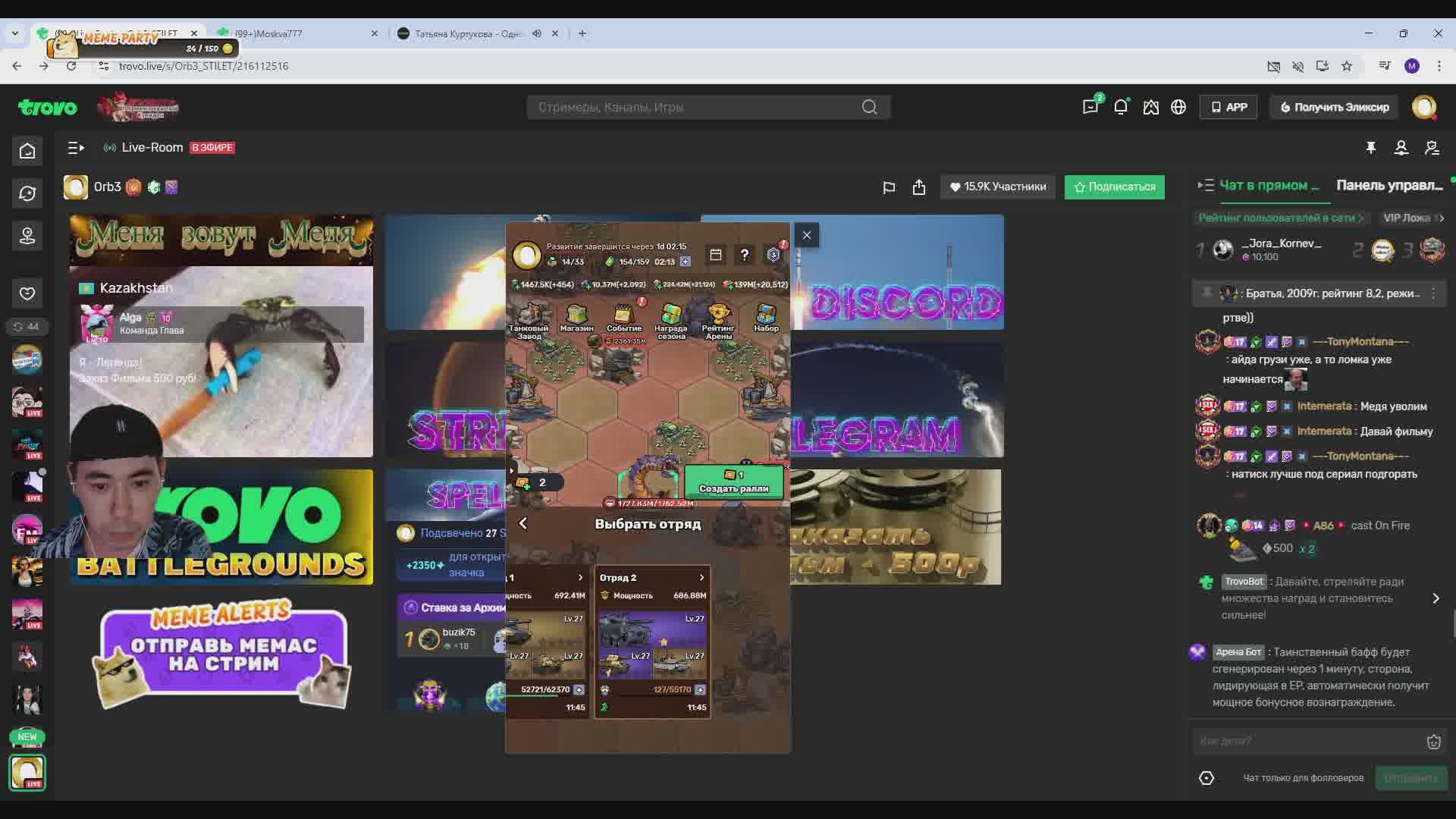Screen dimensions: 1456x819
Task: Open the chat settings icon
Action: (1207, 778)
